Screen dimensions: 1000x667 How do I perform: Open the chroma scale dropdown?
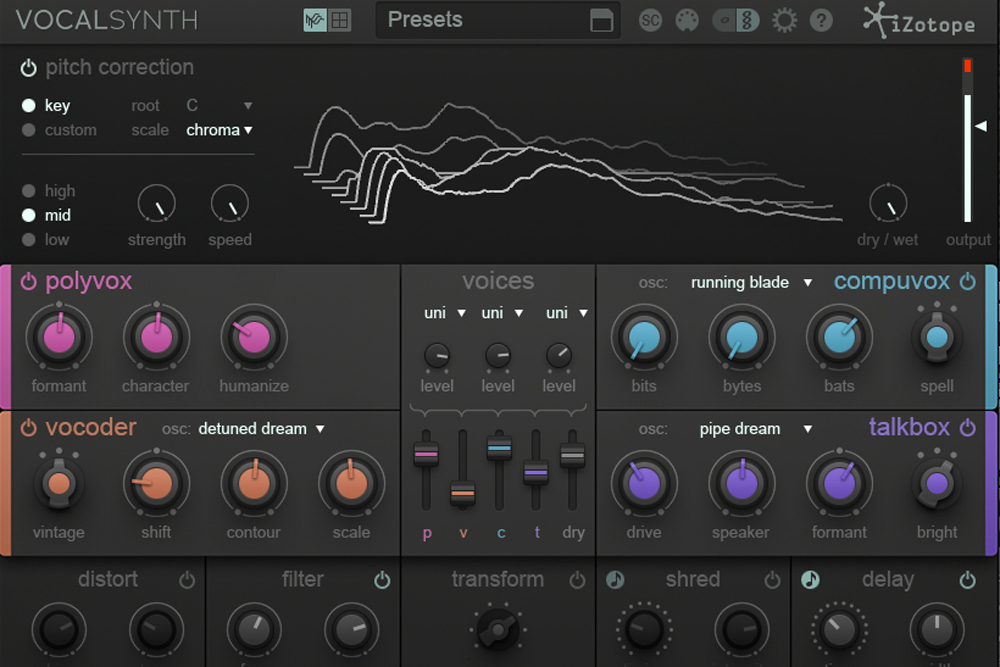tap(220, 130)
